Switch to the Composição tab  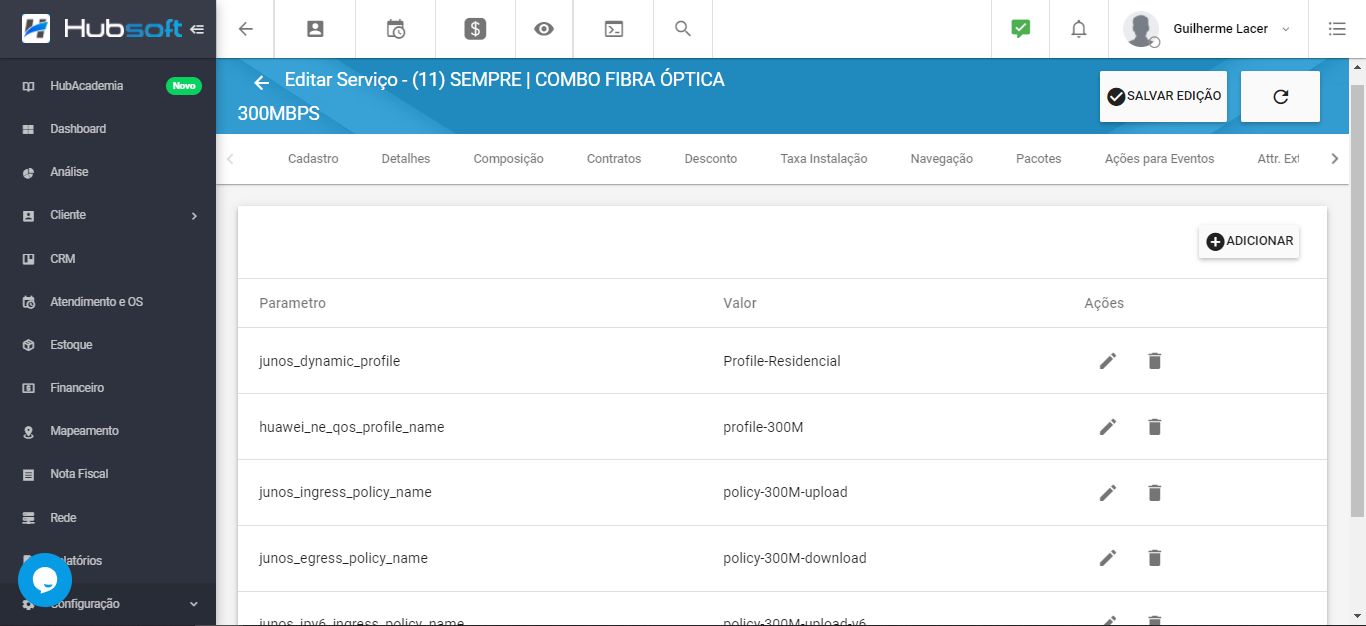pyautogui.click(x=509, y=159)
